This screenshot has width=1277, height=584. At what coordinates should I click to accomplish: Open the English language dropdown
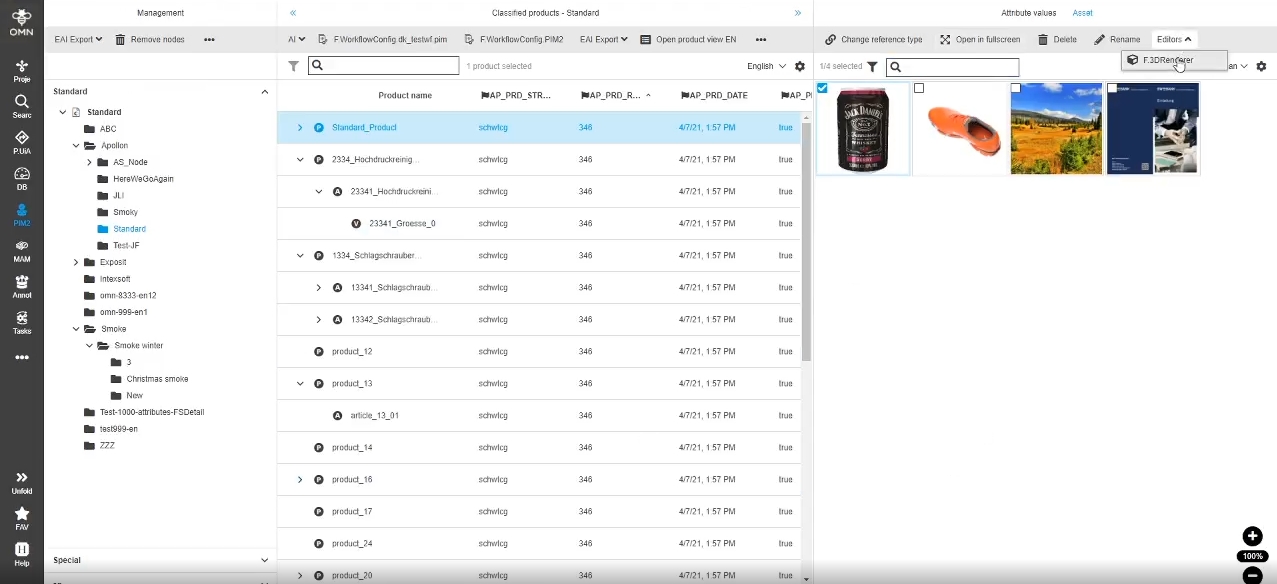click(767, 66)
